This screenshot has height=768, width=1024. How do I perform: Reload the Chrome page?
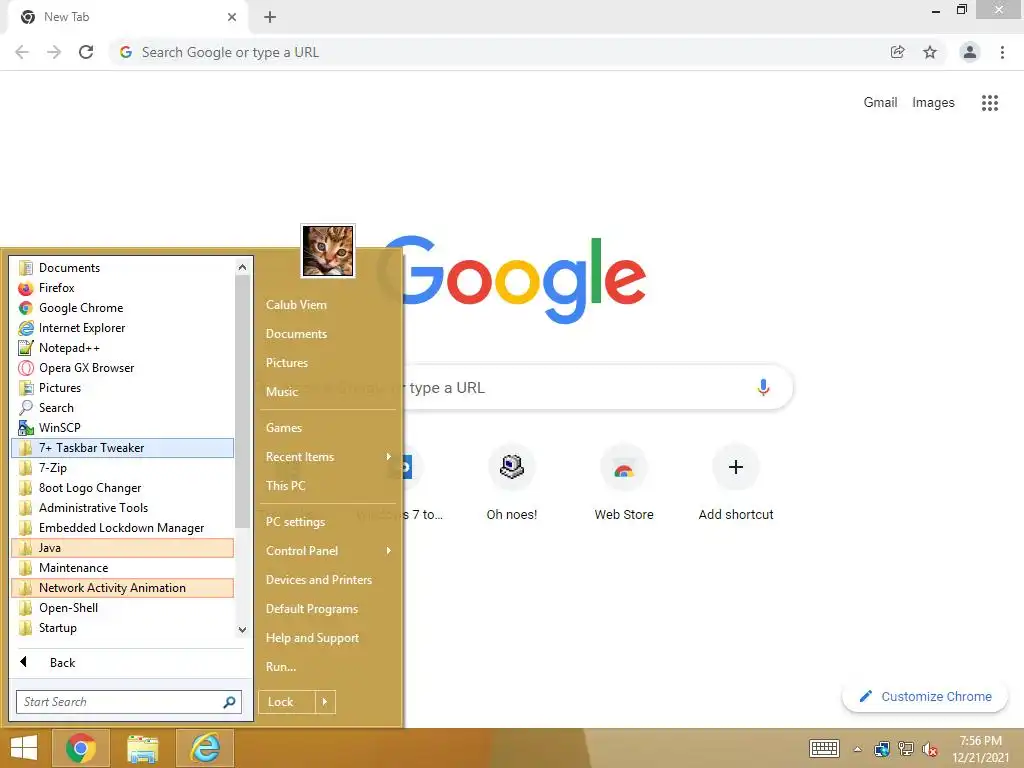click(86, 52)
